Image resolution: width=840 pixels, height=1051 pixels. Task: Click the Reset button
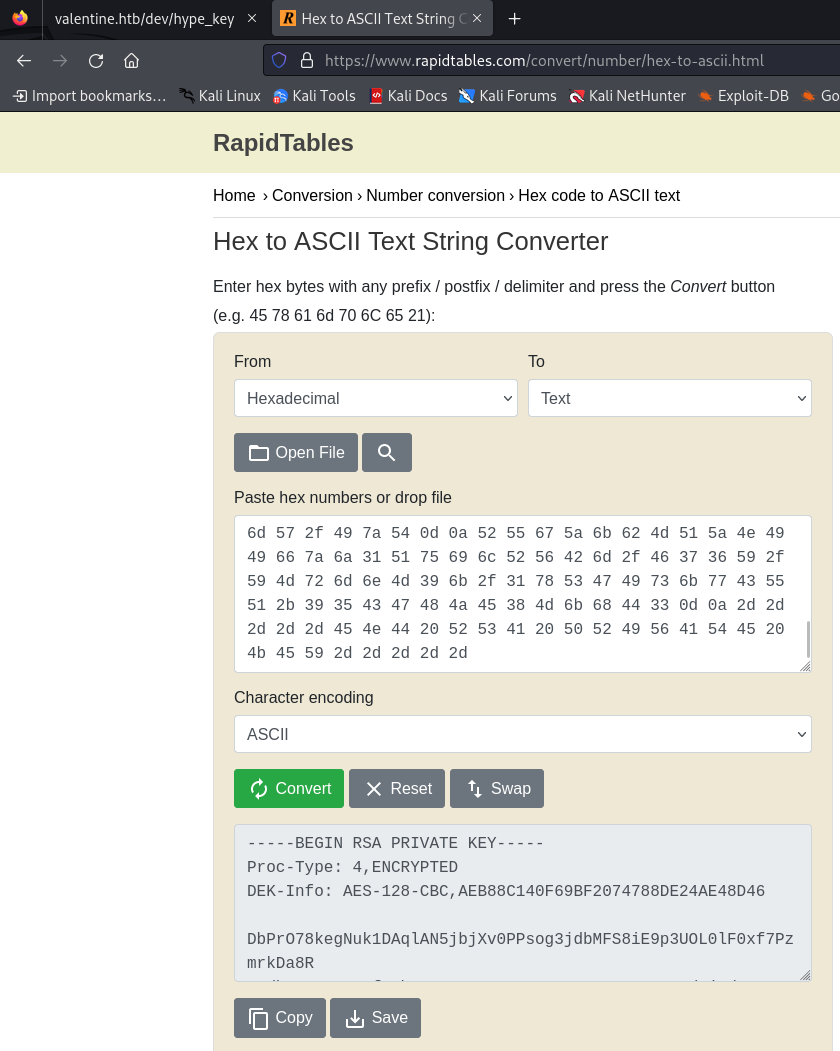(397, 788)
